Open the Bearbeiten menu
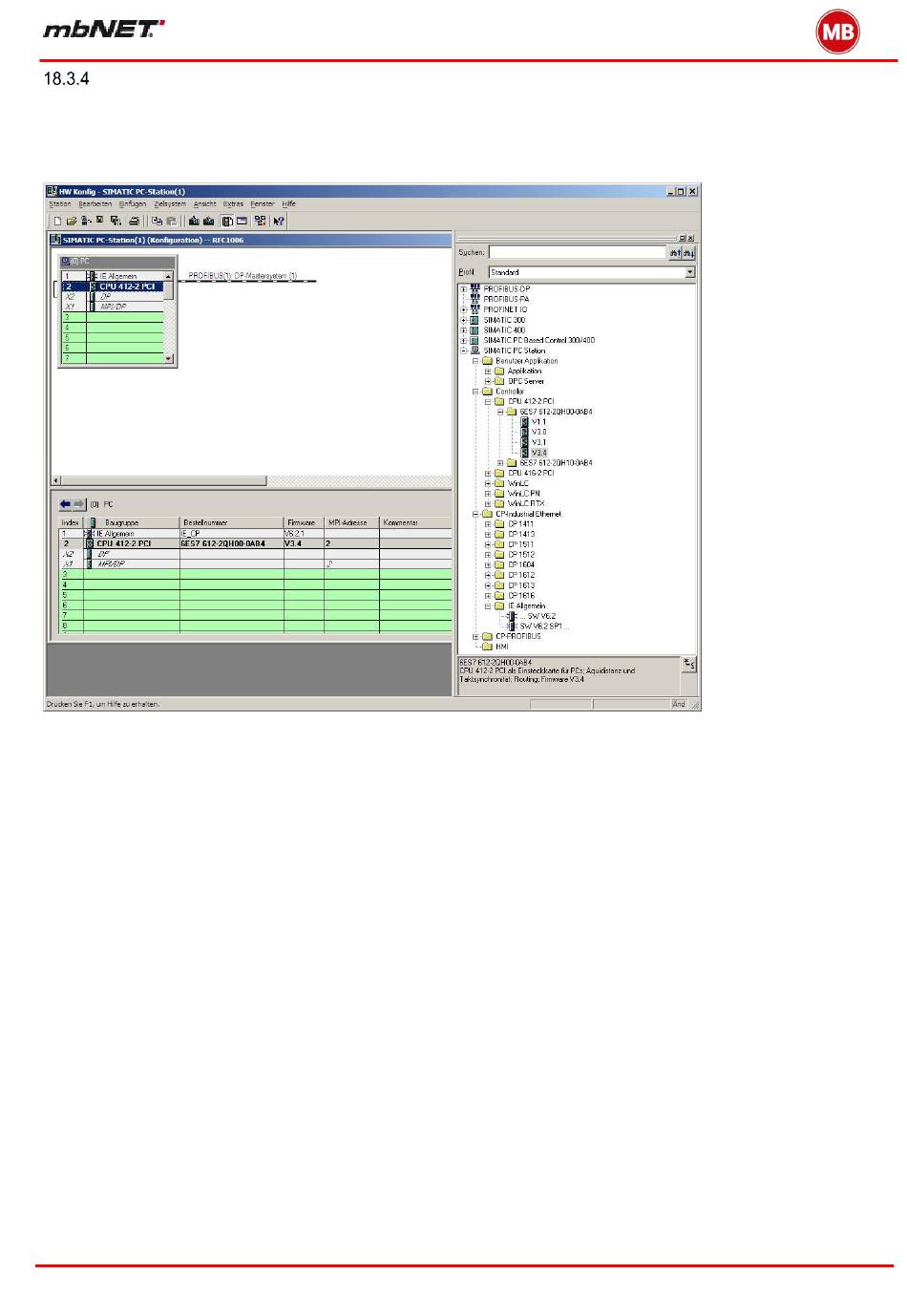Screen dimensions: 907x1316 [95, 204]
